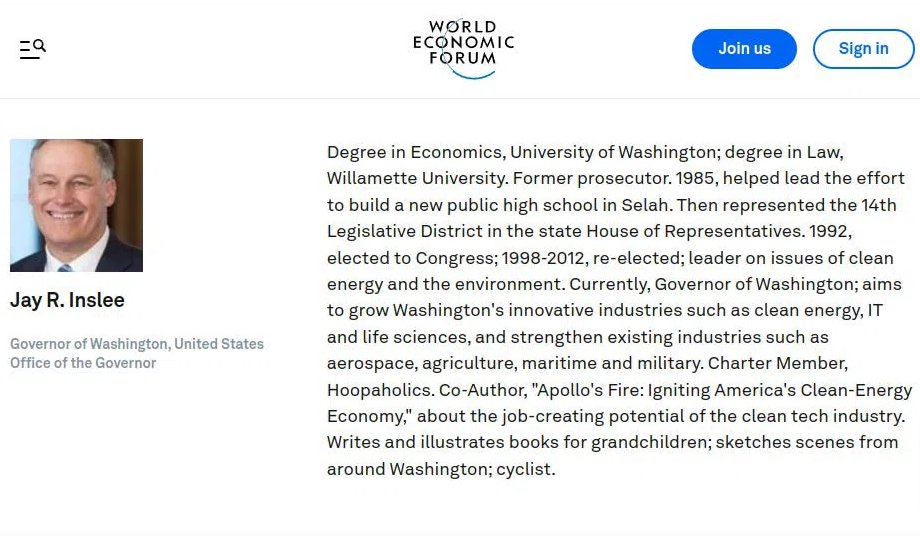Click the "Office of the Governor" text
Viewport: 920px width, 536px height.
[83, 363]
